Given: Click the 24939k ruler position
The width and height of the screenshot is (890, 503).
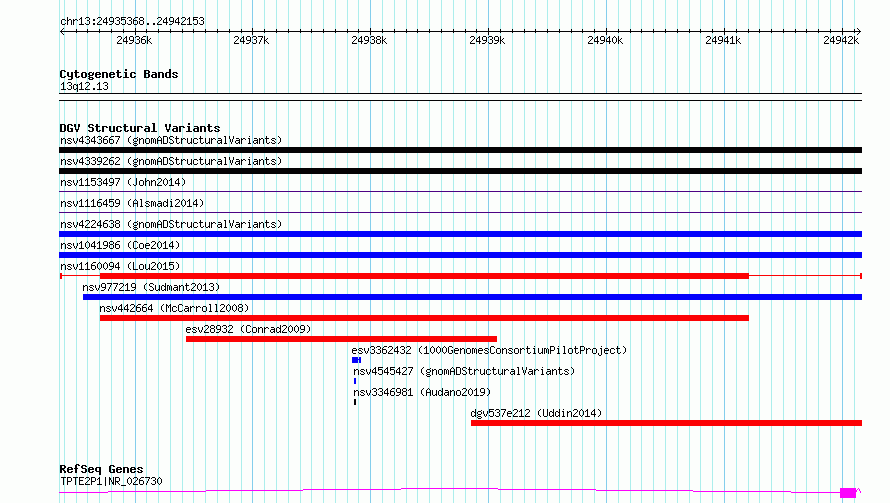Looking at the screenshot, I should [x=487, y=40].
